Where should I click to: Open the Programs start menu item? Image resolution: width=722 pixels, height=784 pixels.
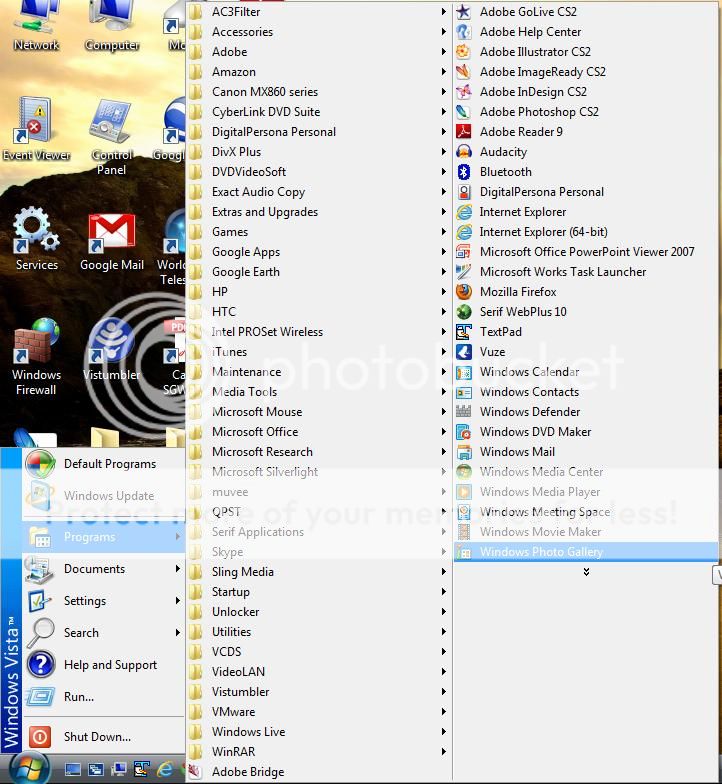104,537
